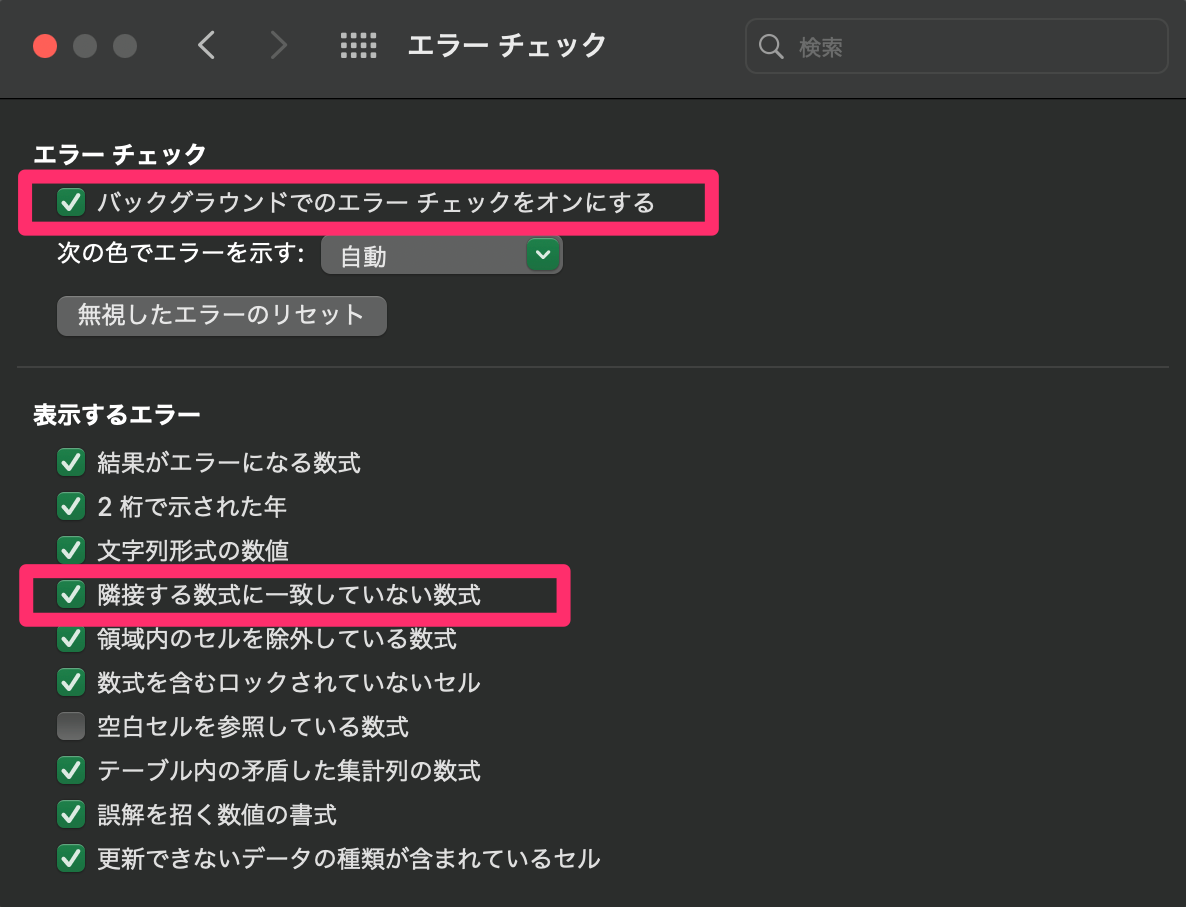Click 無視したエラーのリセット button

pos(222,315)
